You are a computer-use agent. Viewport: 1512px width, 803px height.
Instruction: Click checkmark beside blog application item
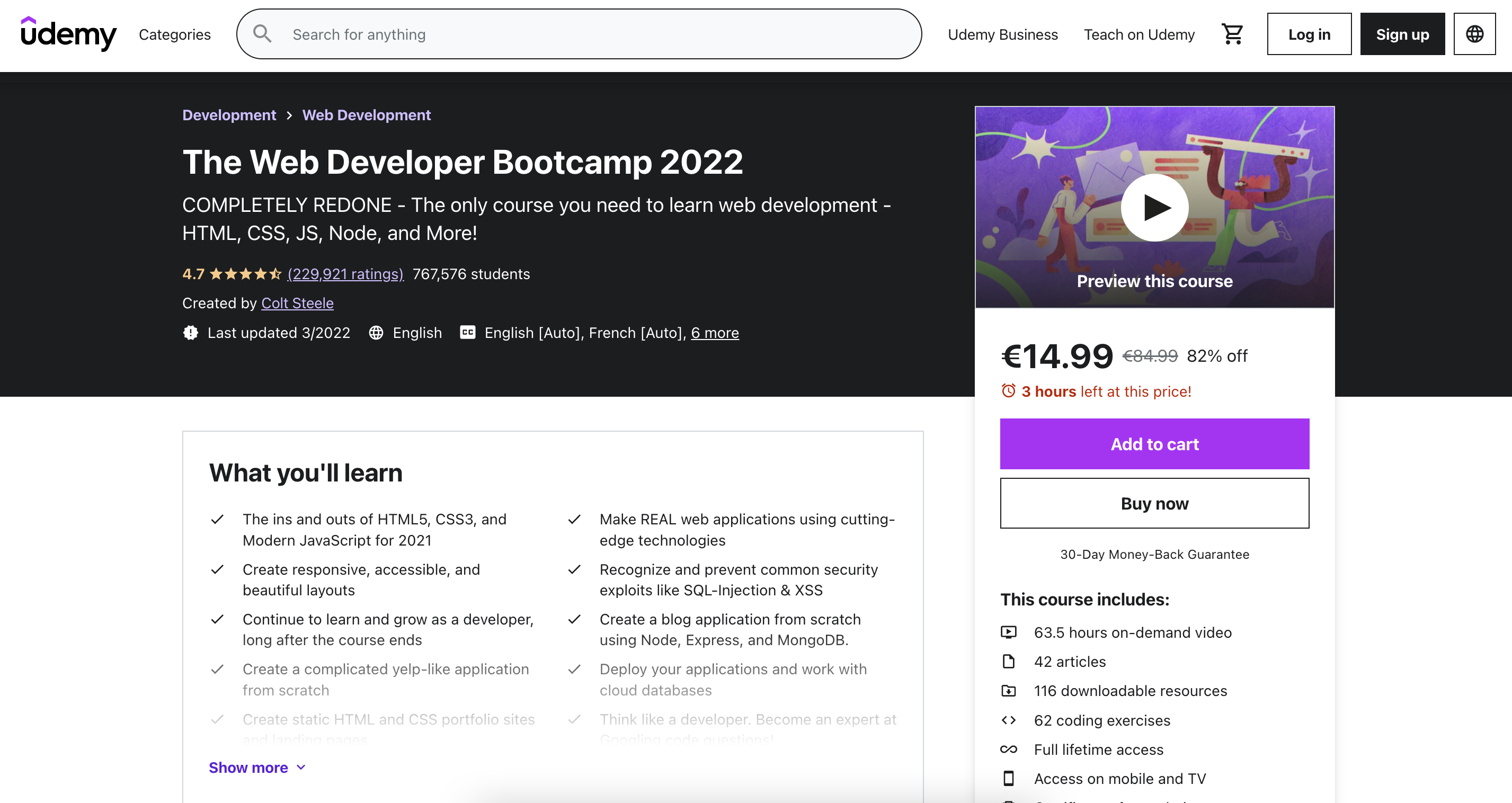point(574,619)
